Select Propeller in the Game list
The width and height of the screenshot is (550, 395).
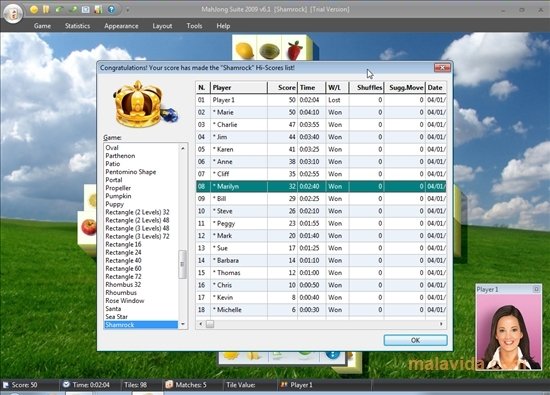click(x=141, y=188)
